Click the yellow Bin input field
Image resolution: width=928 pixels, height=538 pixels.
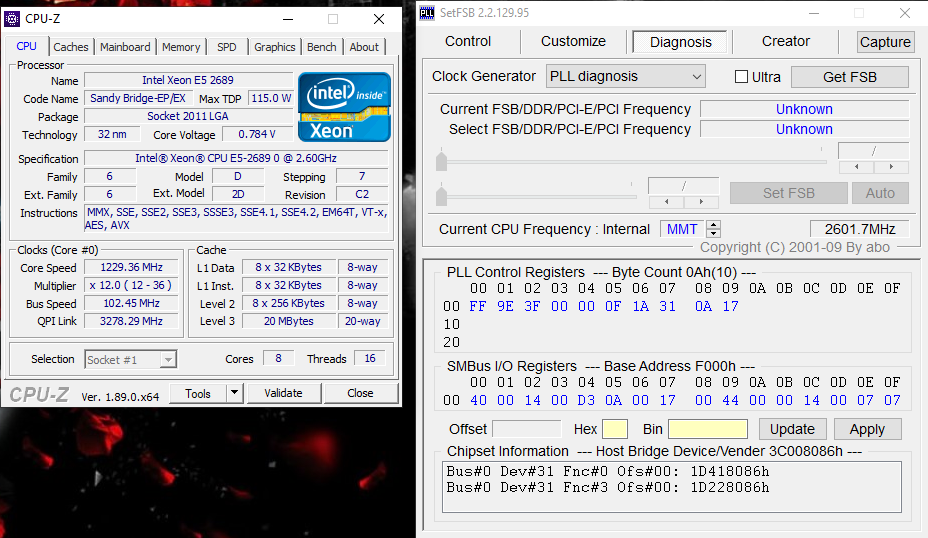708,429
